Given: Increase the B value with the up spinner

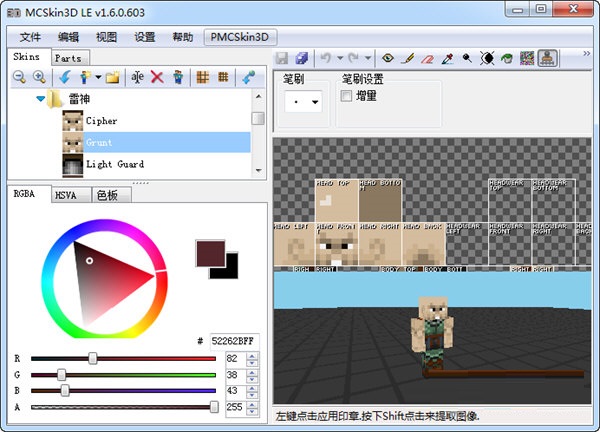Looking at the screenshot, I should (252, 388).
